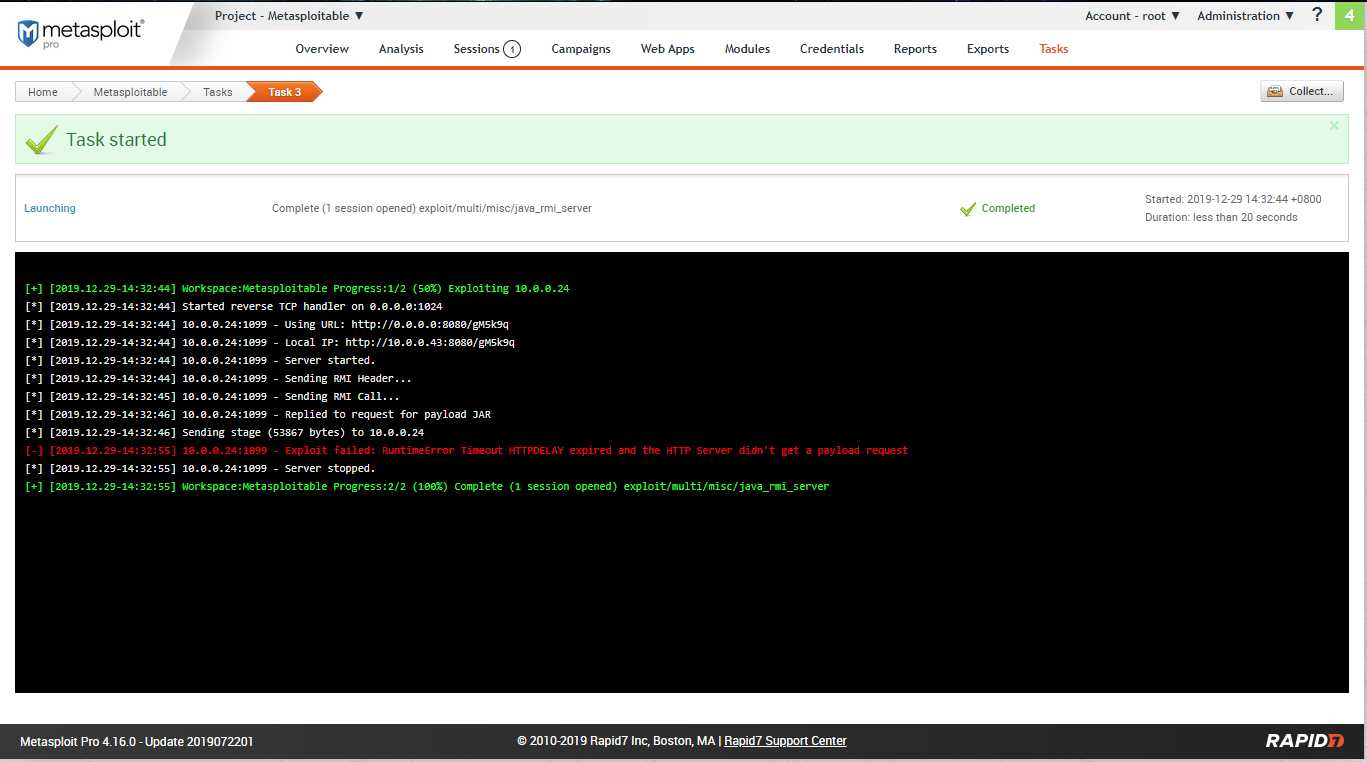Open the Account - root menu
This screenshot has height=762, width=1367.
(1133, 16)
